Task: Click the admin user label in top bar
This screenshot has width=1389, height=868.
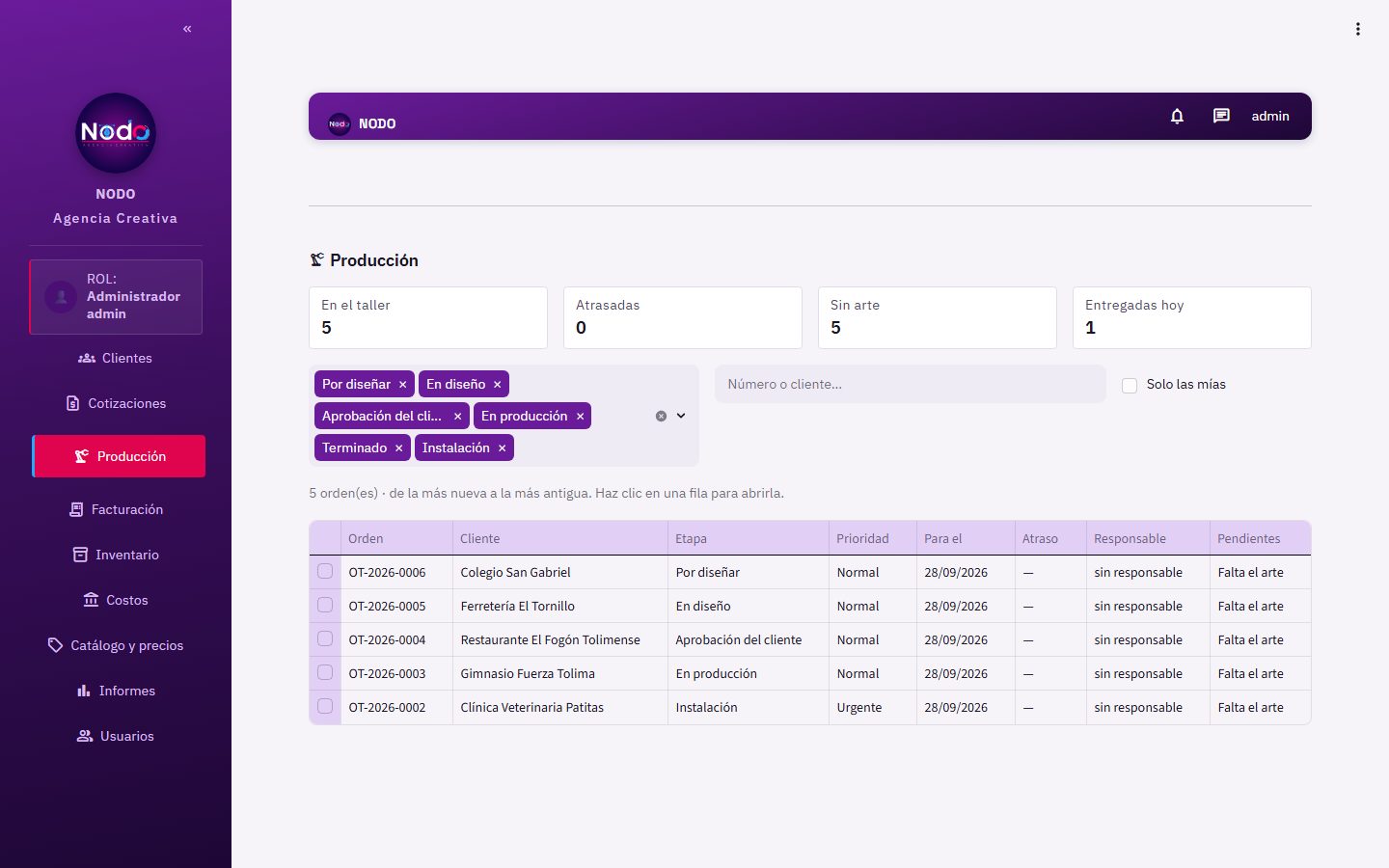Action: (x=1270, y=116)
